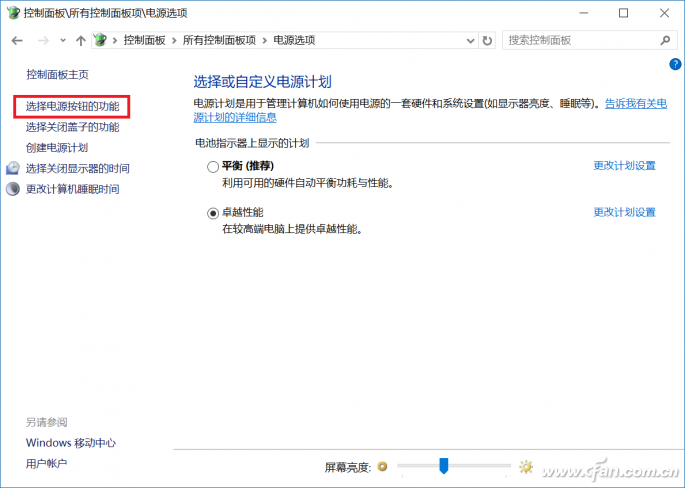
Task: Click 在较高端电脑上提供卓越性能 description
Action: pos(293,229)
